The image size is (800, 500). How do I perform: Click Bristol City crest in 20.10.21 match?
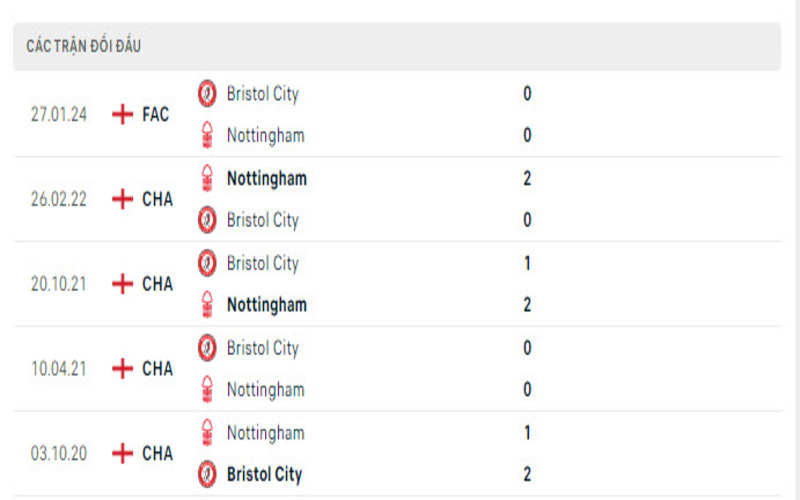pos(207,264)
